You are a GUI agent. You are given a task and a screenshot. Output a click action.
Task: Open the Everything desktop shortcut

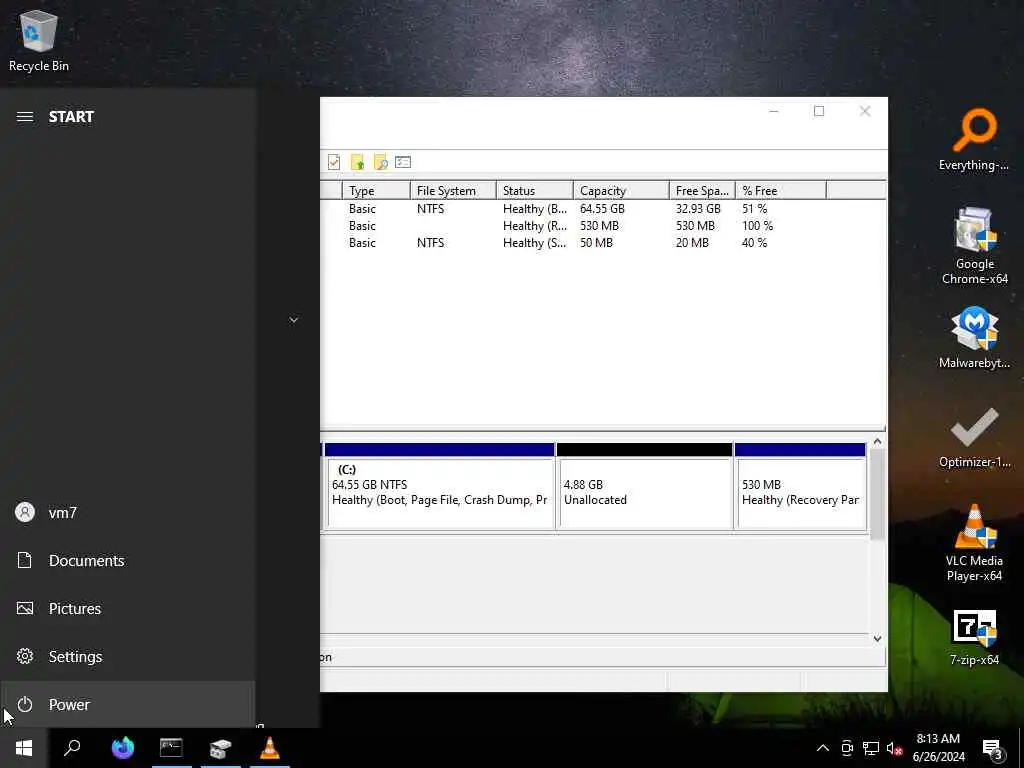tap(974, 140)
